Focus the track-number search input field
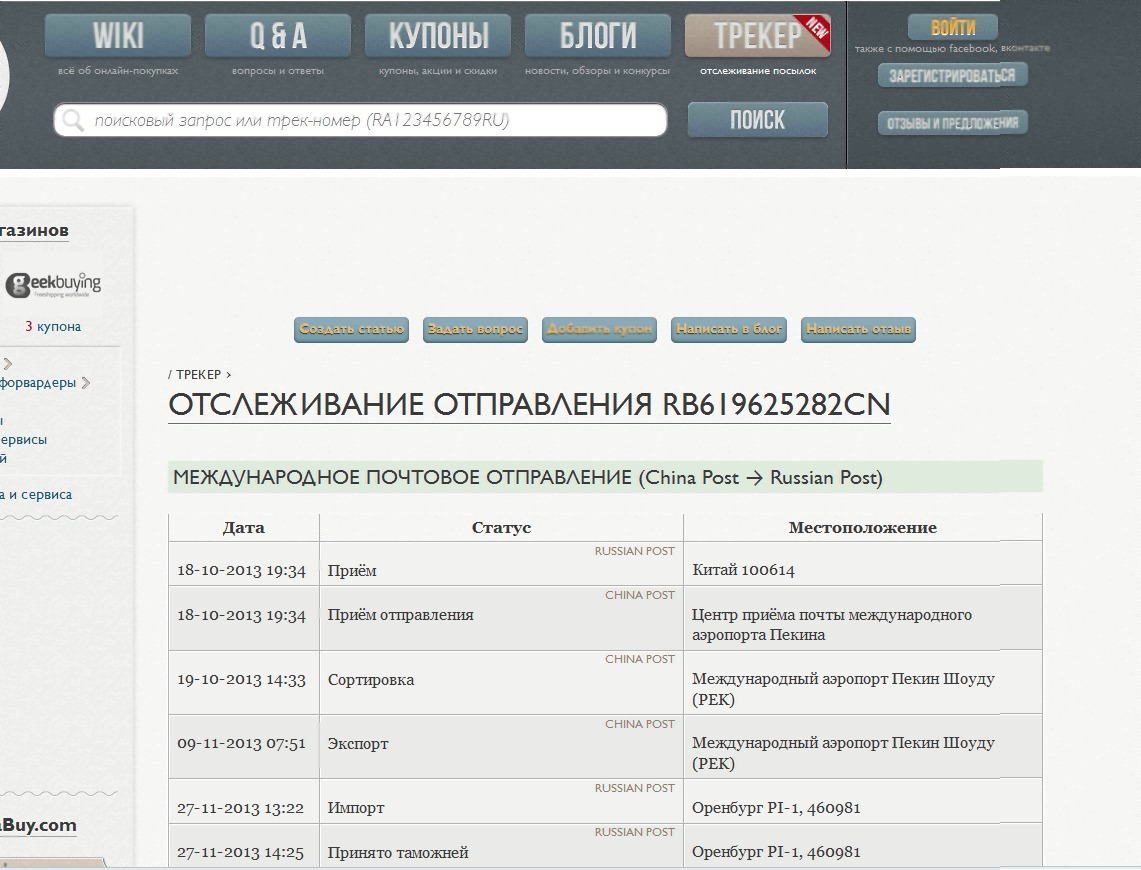 pyautogui.click(x=370, y=121)
